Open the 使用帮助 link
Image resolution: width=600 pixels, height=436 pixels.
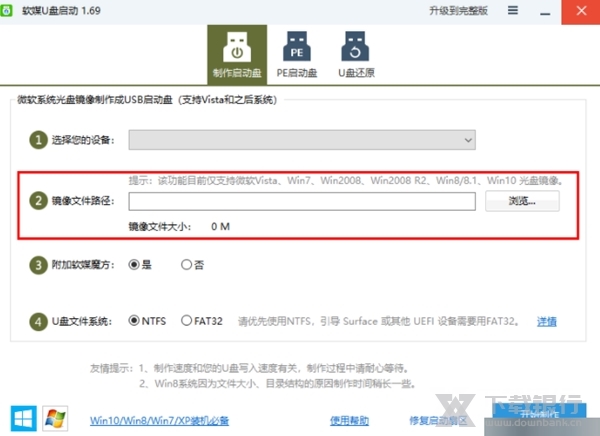pos(349,421)
